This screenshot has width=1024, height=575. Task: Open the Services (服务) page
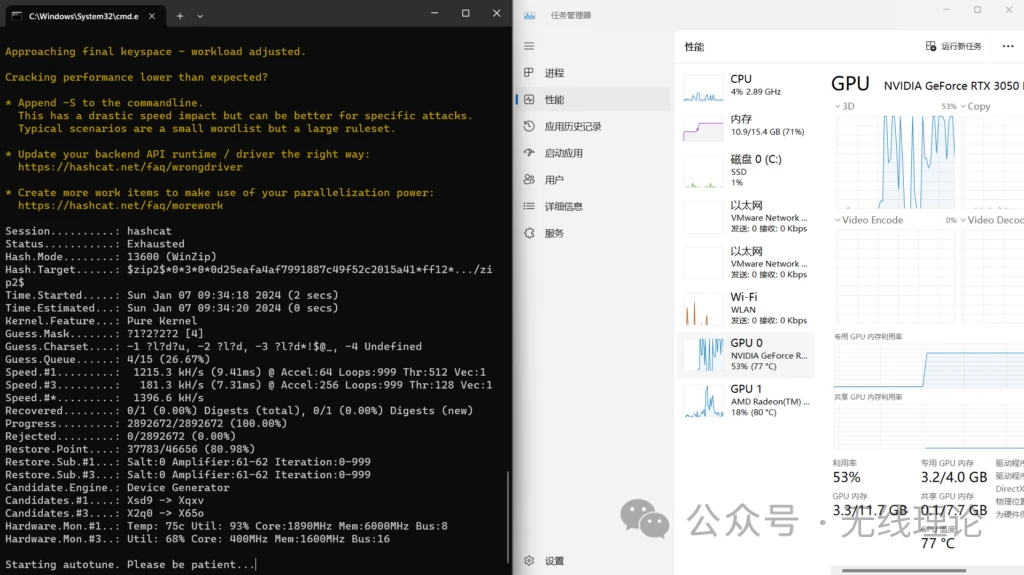593,233
